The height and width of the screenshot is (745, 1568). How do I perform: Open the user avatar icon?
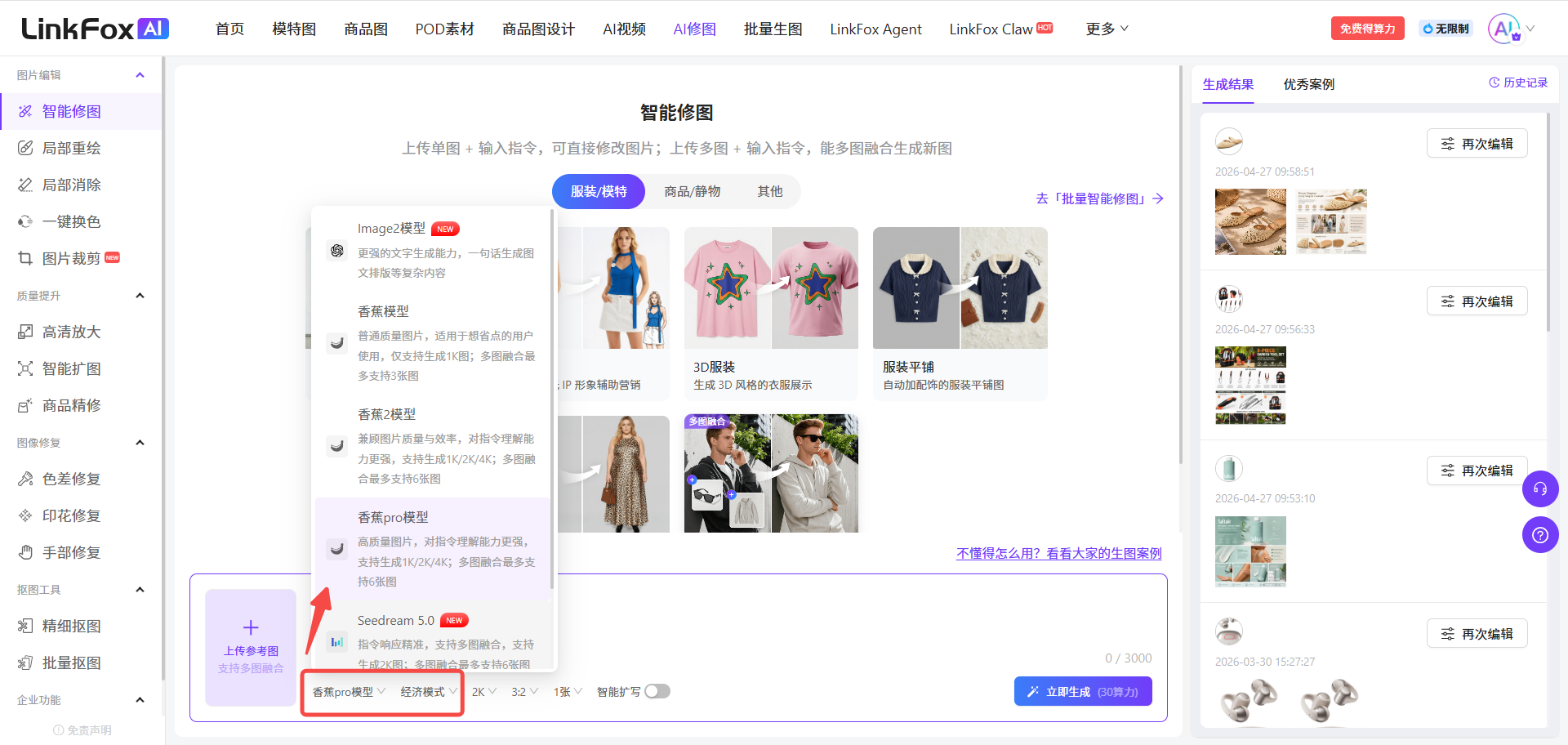[x=1503, y=29]
